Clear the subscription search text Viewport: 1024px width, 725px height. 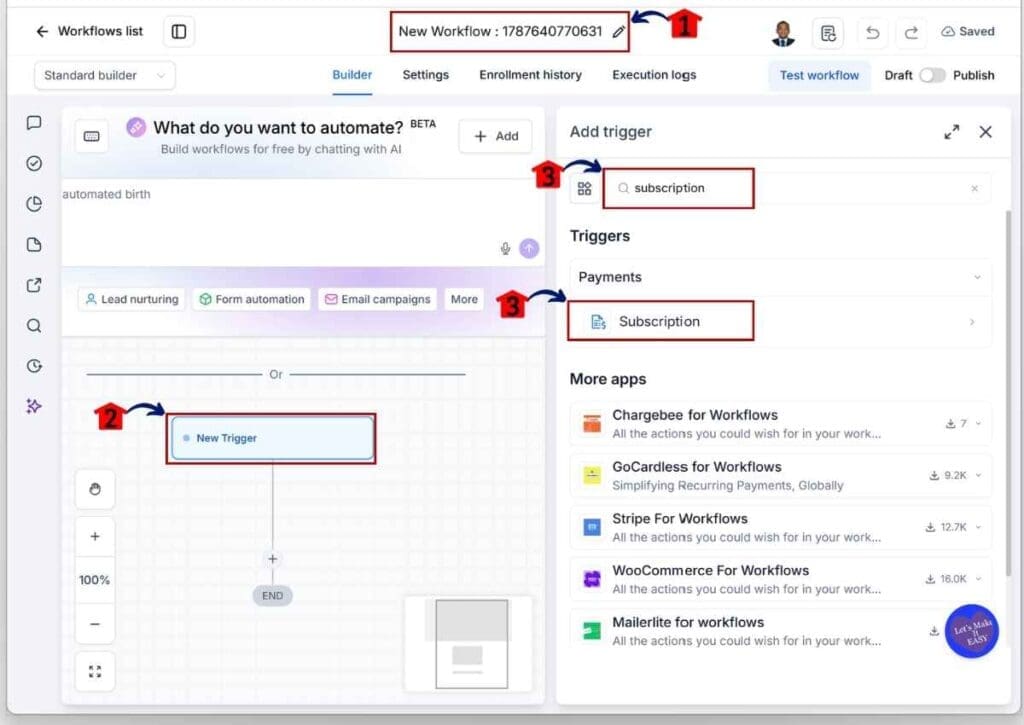tap(974, 189)
